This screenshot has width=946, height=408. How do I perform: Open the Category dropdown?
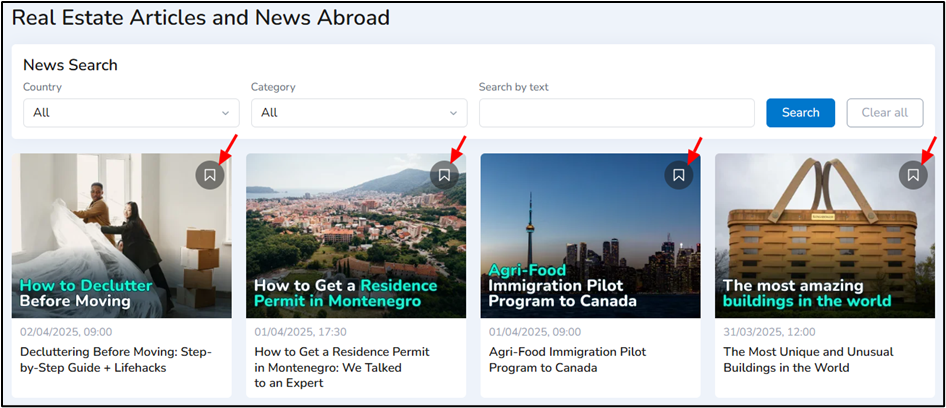[x=359, y=113]
